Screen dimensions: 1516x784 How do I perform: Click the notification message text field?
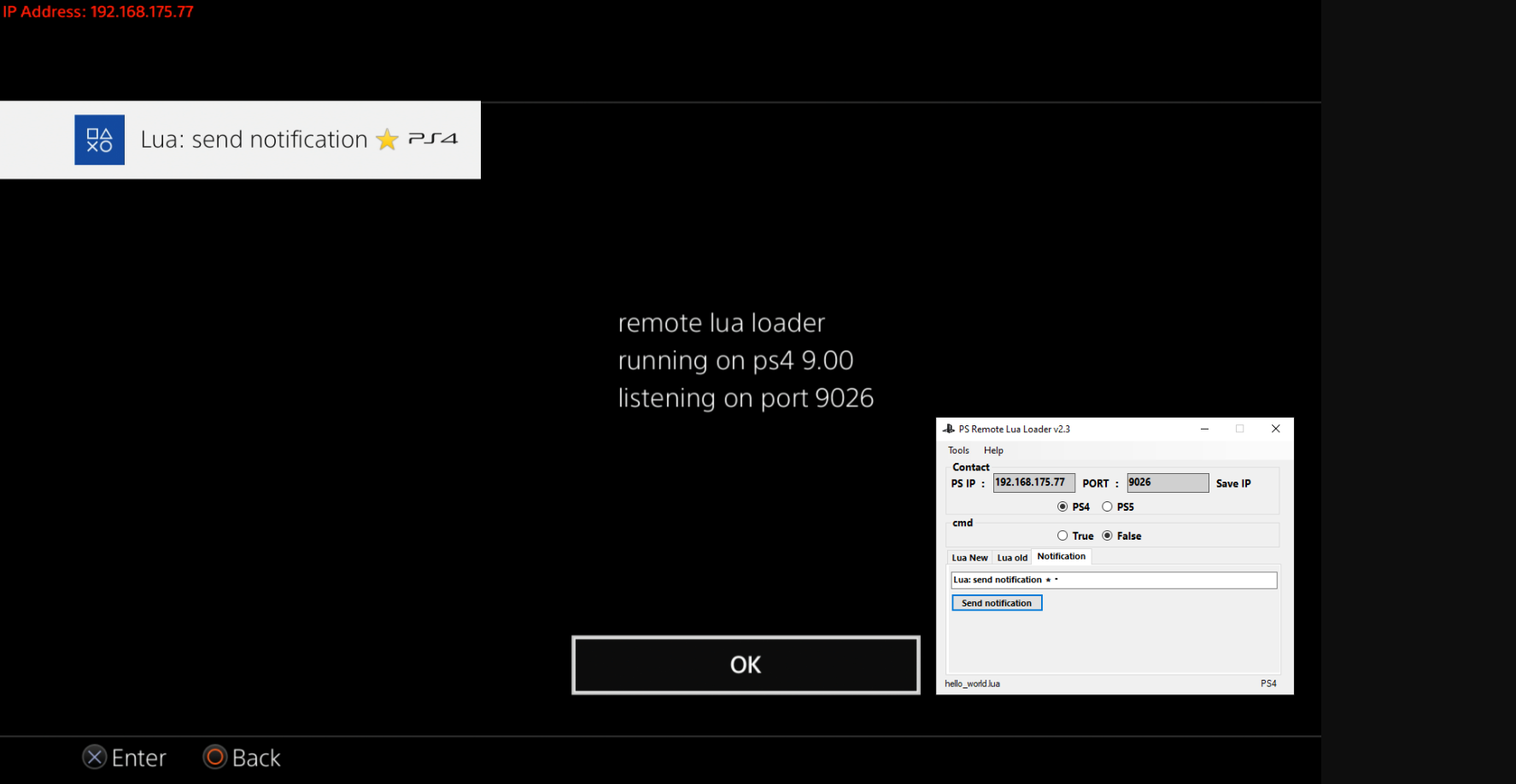click(1114, 580)
